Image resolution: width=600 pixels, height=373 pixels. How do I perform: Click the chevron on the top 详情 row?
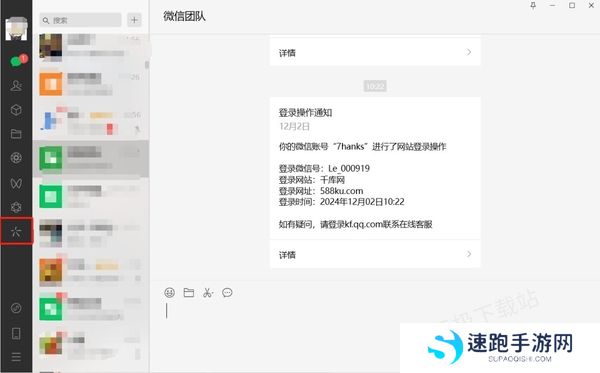point(469,52)
